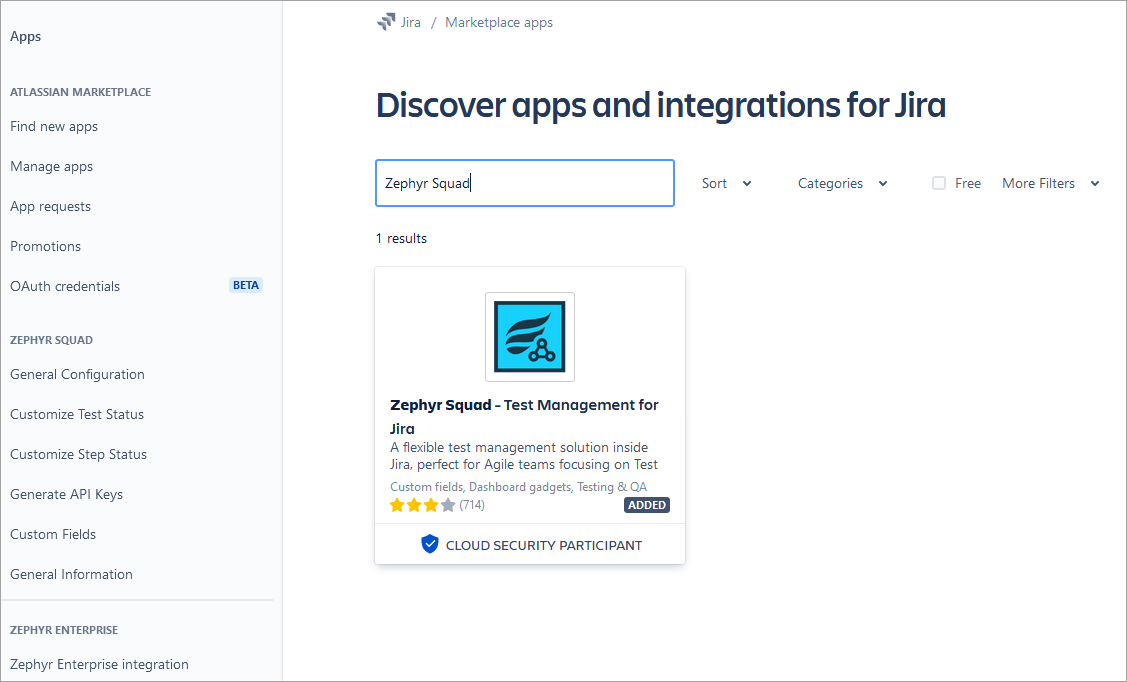The width and height of the screenshot is (1127, 682).
Task: Select "Customize Test Status" in the sidebar
Action: tap(76, 414)
